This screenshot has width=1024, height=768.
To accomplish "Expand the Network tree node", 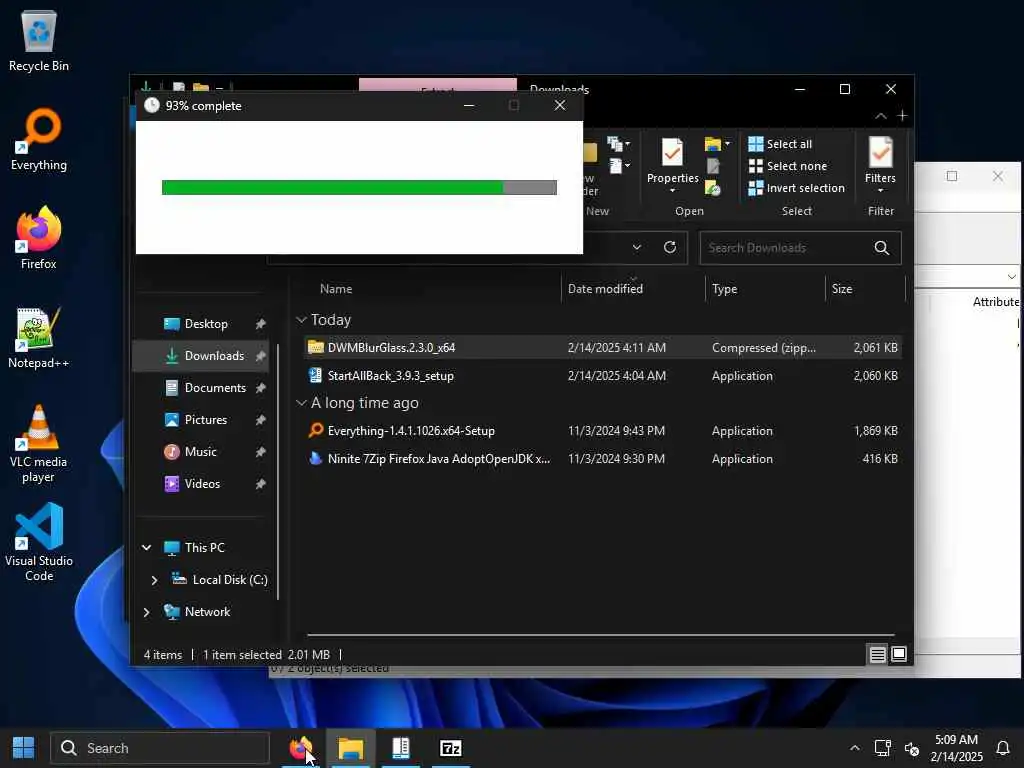I will 146,612.
